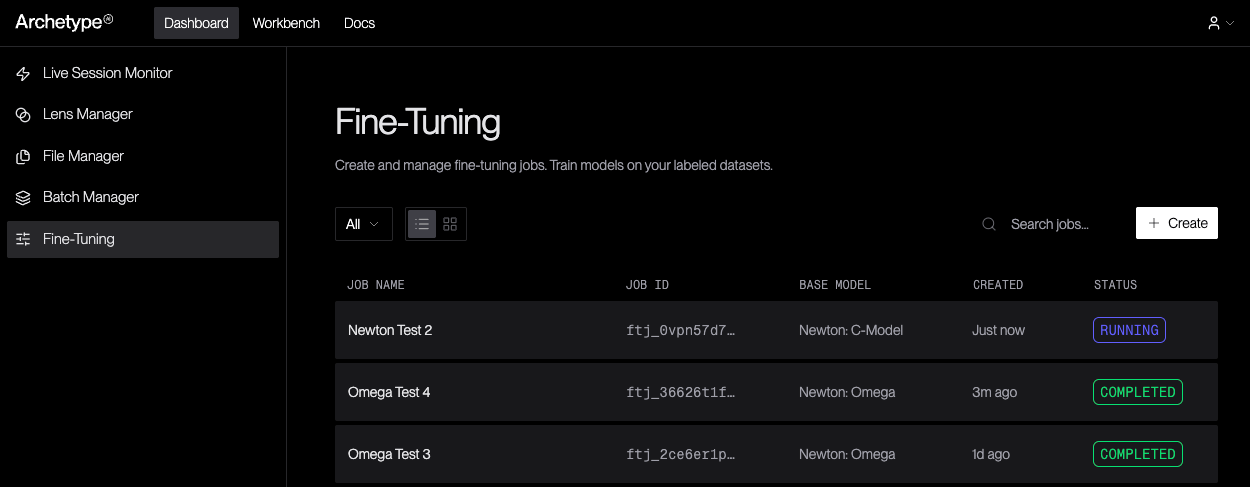This screenshot has width=1250, height=487.
Task: Open the user account menu
Action: coord(1220,23)
